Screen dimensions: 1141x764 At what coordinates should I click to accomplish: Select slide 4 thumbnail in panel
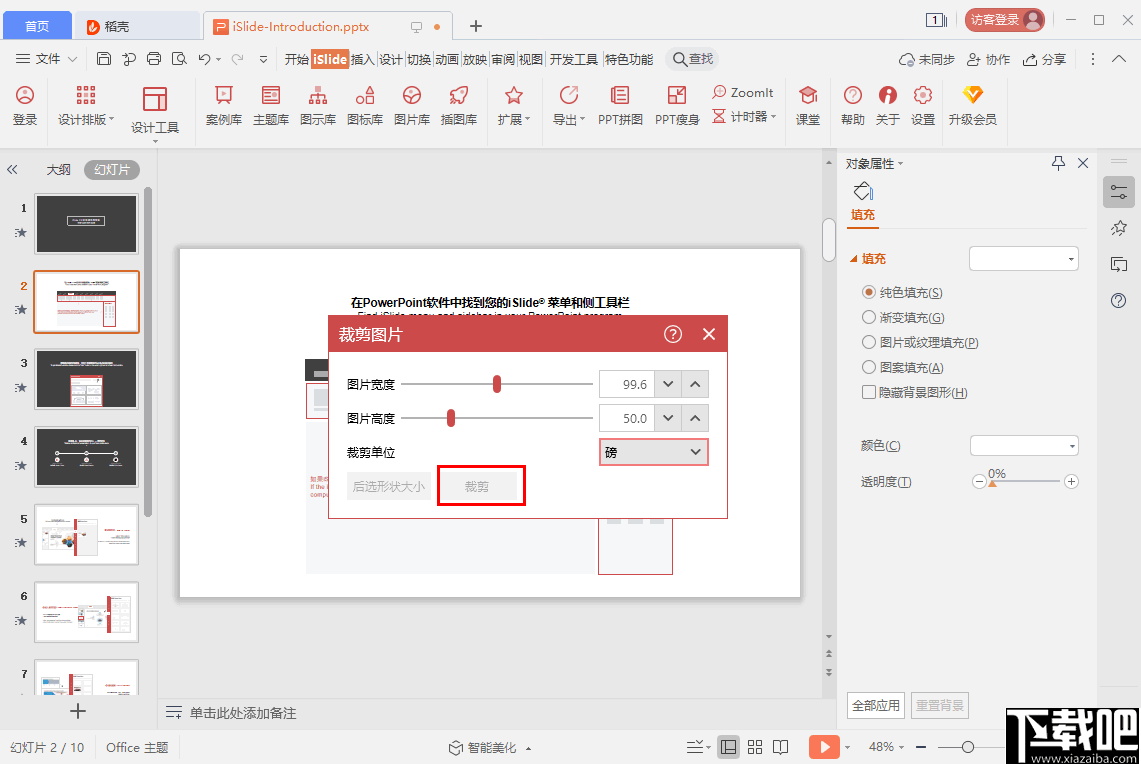tap(86, 457)
